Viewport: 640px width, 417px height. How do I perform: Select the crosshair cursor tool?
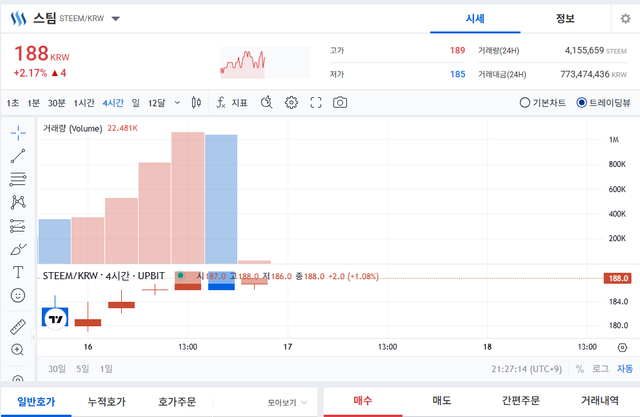click(x=18, y=133)
